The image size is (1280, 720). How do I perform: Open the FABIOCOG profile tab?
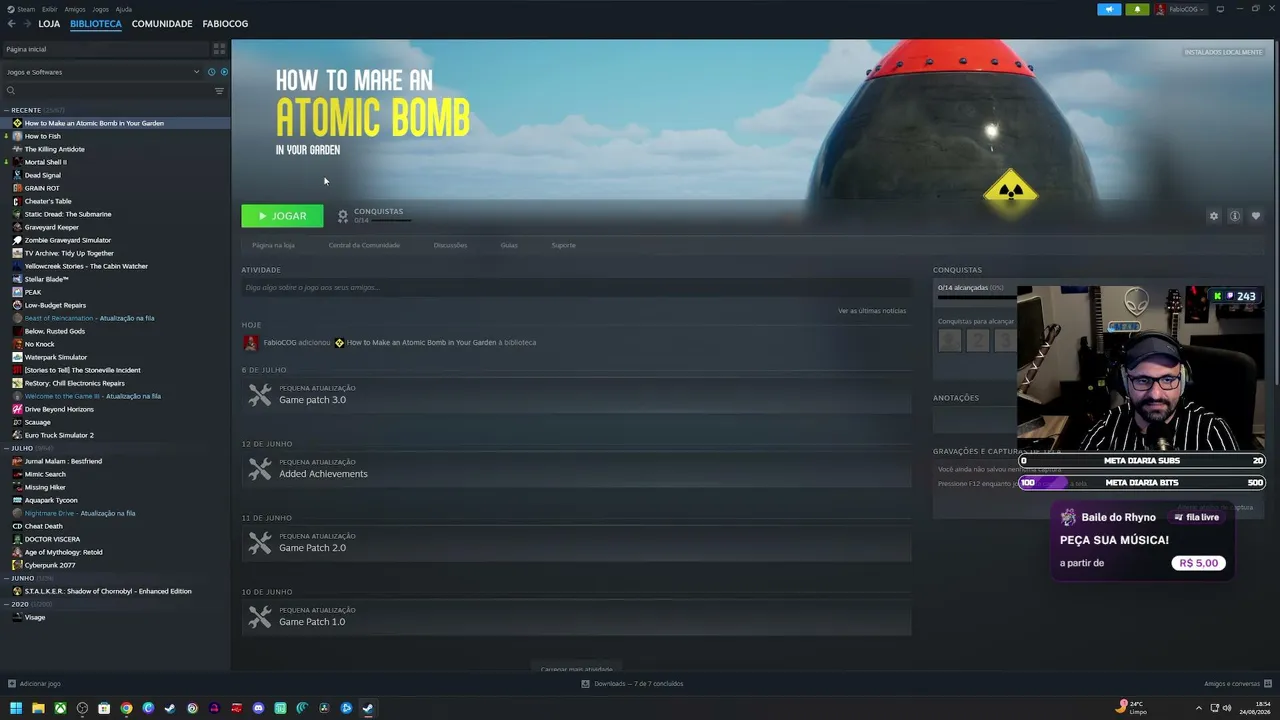tap(225, 23)
